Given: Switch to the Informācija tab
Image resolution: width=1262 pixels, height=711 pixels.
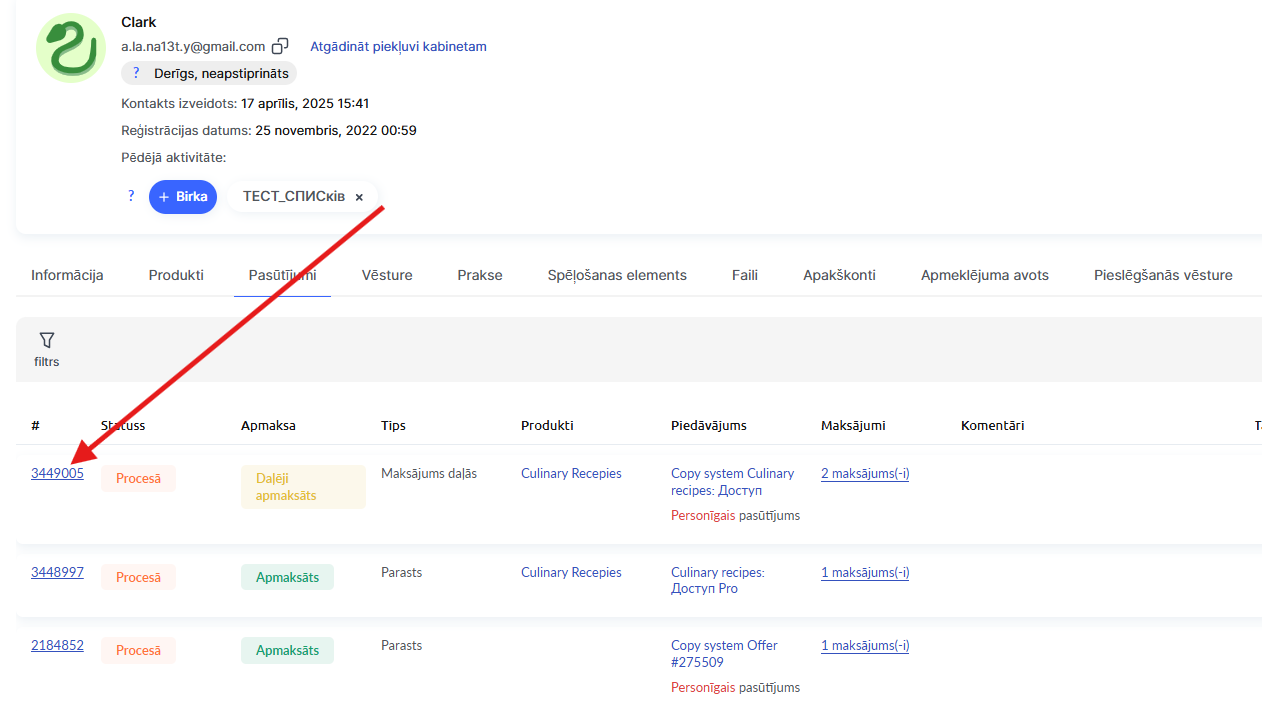Looking at the screenshot, I should click(x=67, y=275).
